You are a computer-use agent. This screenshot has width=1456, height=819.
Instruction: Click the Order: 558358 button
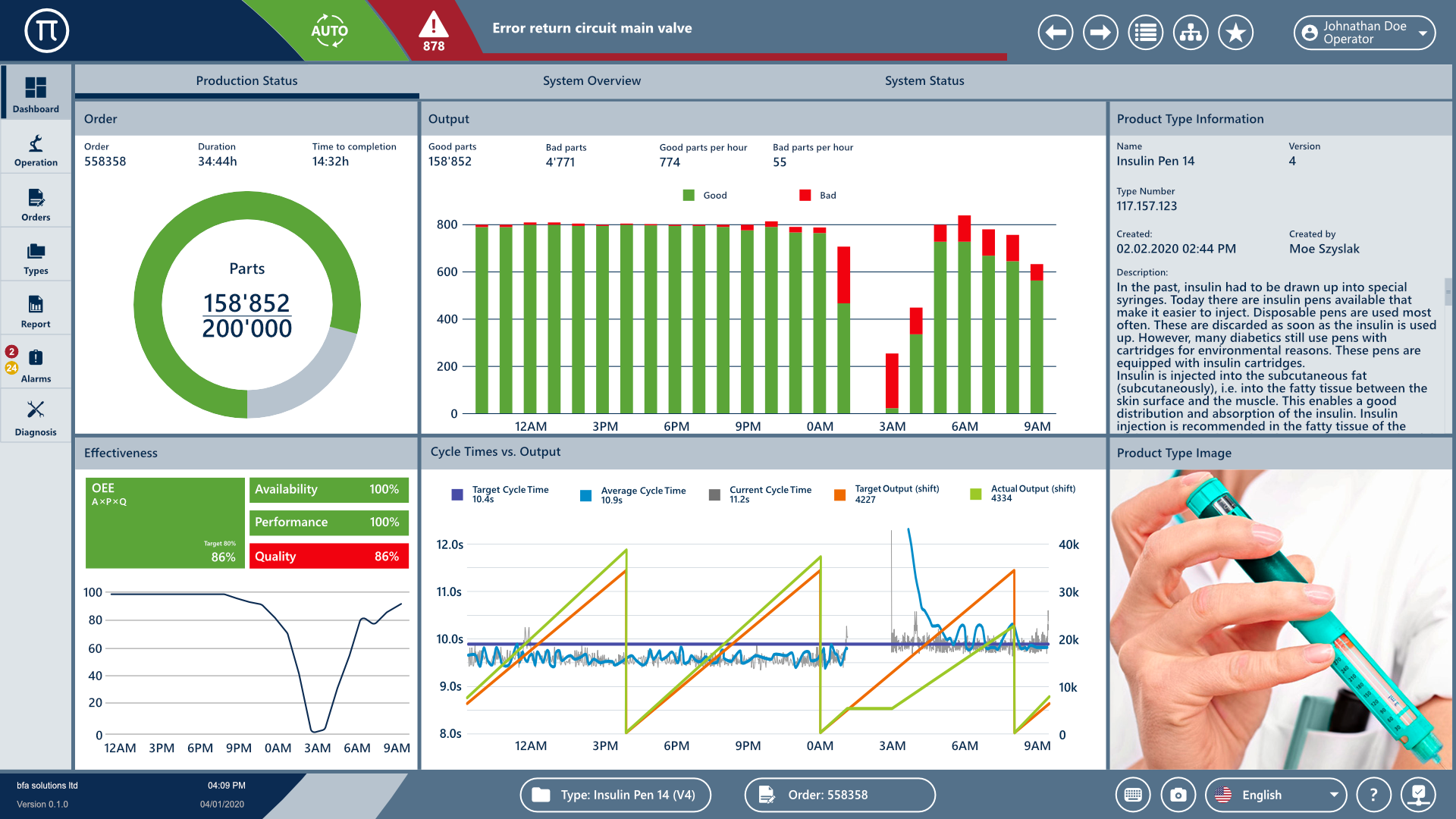[x=839, y=795]
